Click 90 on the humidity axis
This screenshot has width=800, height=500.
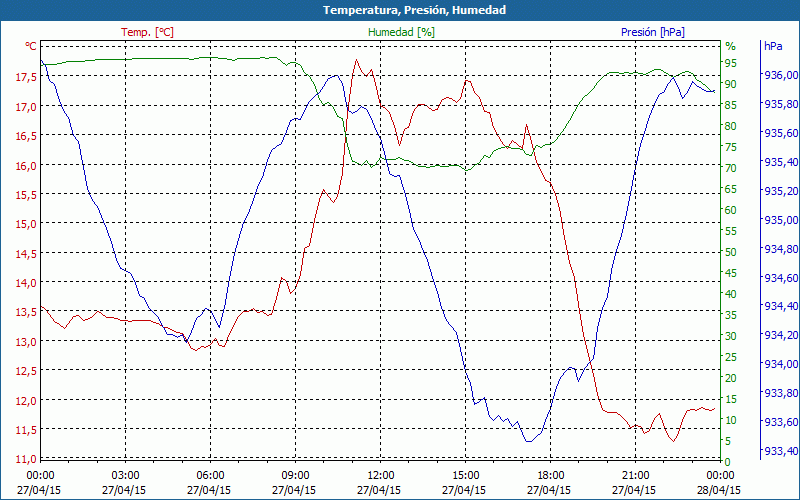pos(731,84)
